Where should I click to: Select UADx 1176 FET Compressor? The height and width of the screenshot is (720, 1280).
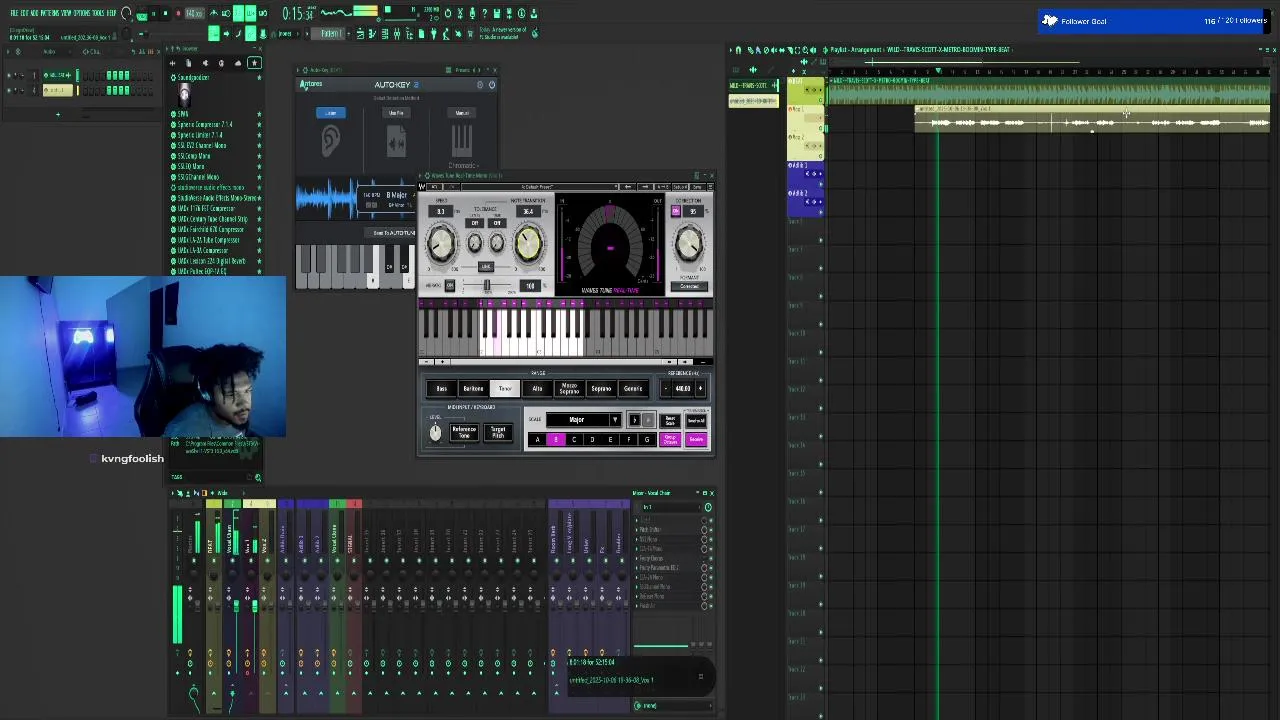tap(206, 209)
